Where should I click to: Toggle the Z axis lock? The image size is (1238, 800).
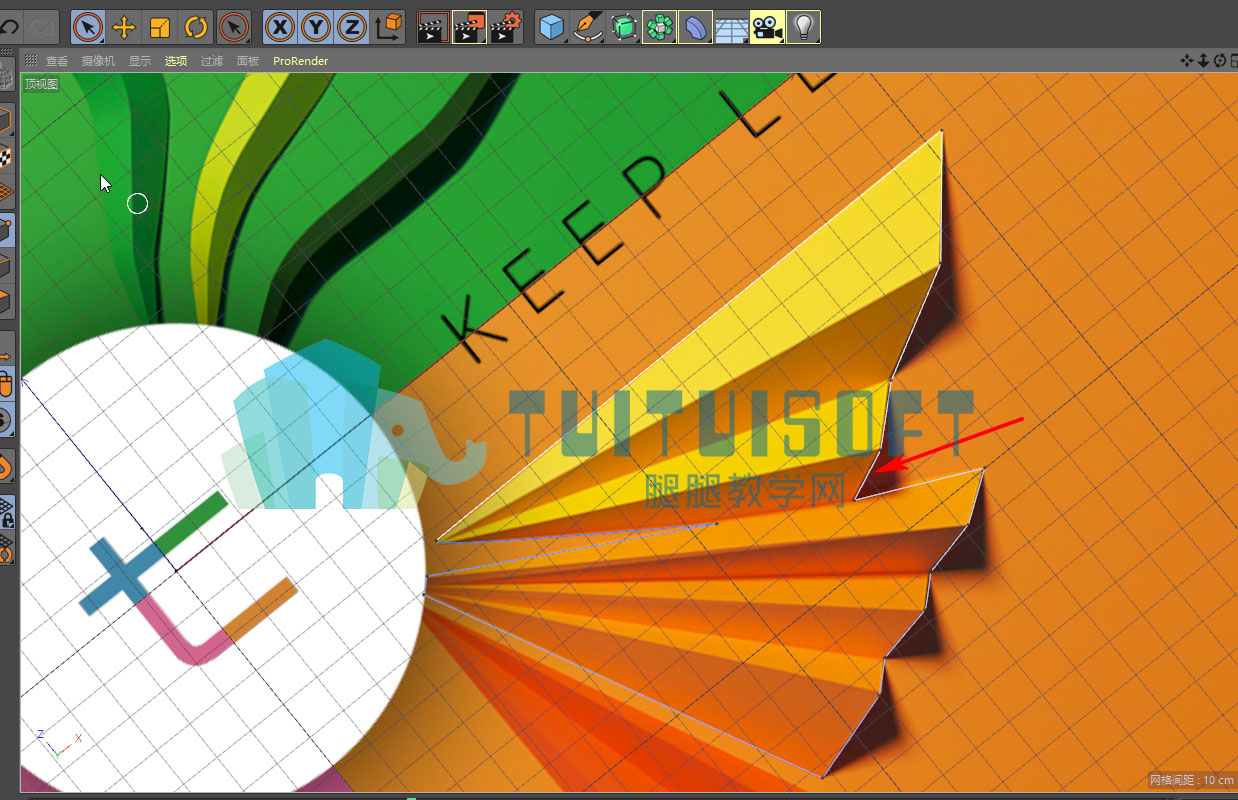tap(352, 27)
